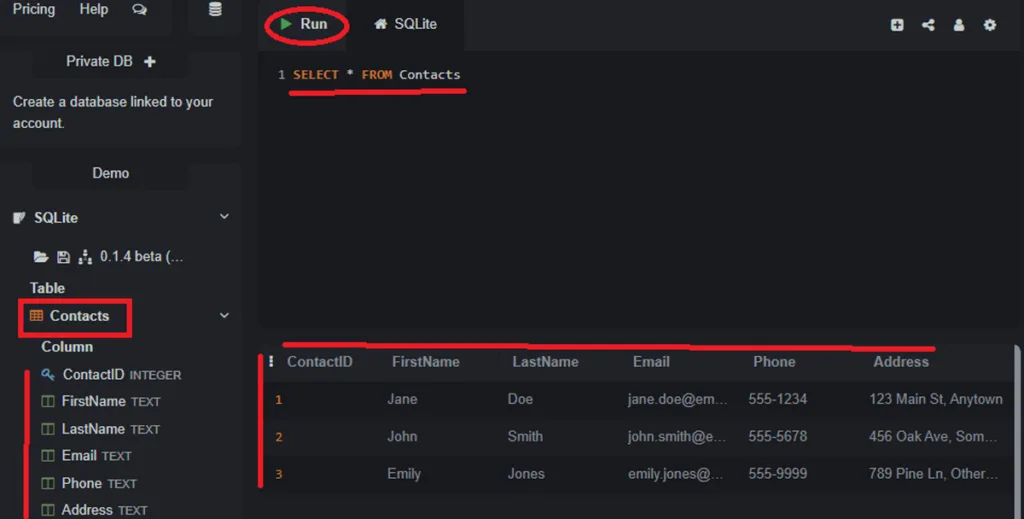Switch to the SQLite editor tab
Viewport: 1024px width, 519px height.
[406, 24]
